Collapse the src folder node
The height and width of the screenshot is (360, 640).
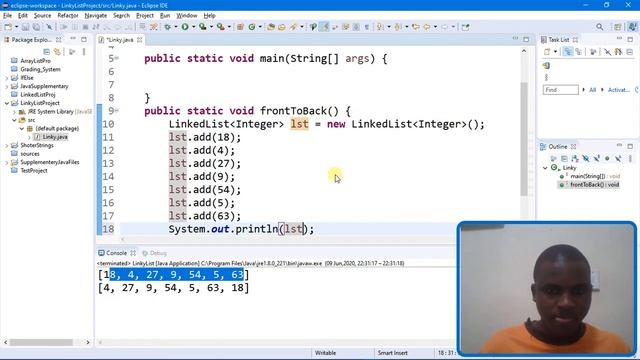14,120
